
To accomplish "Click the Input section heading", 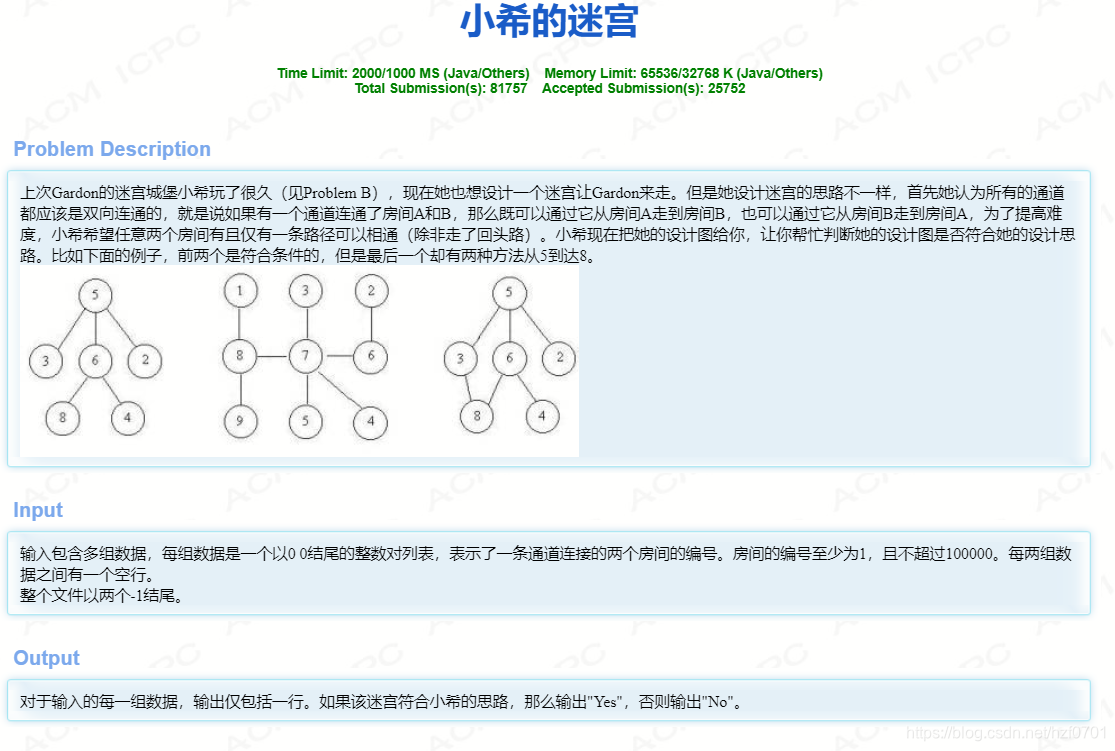I will (x=38, y=510).
